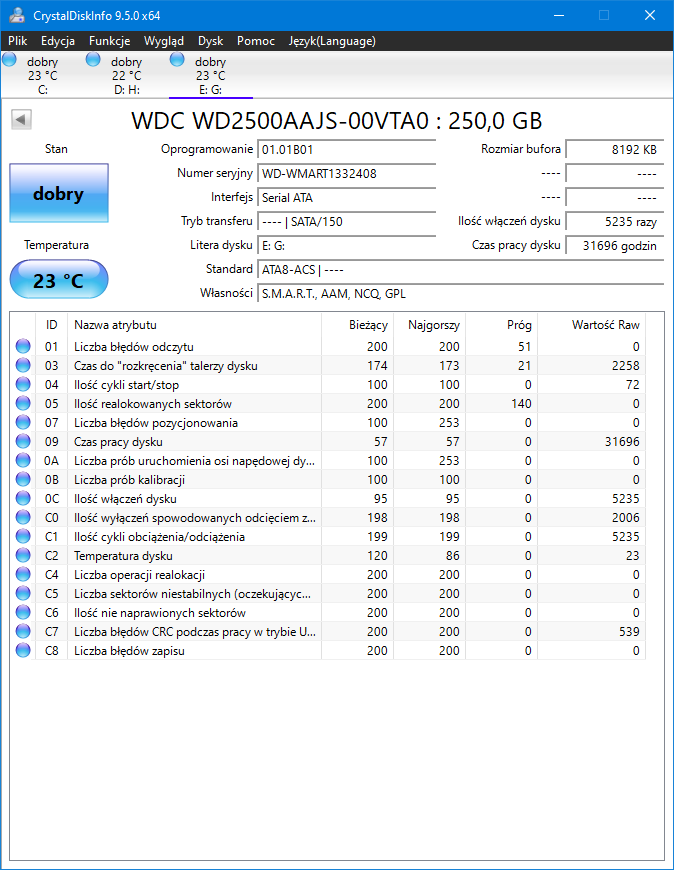Click the blue 'dobry' health status button
Image resolution: width=674 pixels, height=870 pixels.
point(59,193)
